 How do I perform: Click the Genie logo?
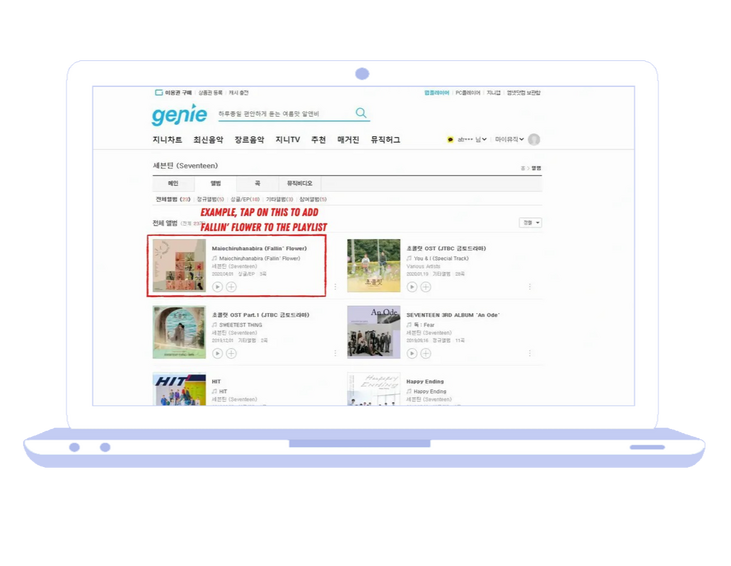(179, 115)
